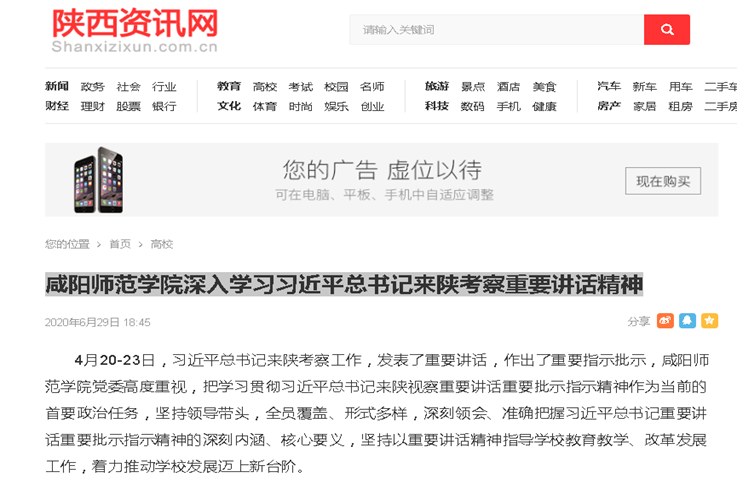Share article via Weibo icon
Image resolution: width=737 pixels, height=491 pixels.
coord(665,320)
